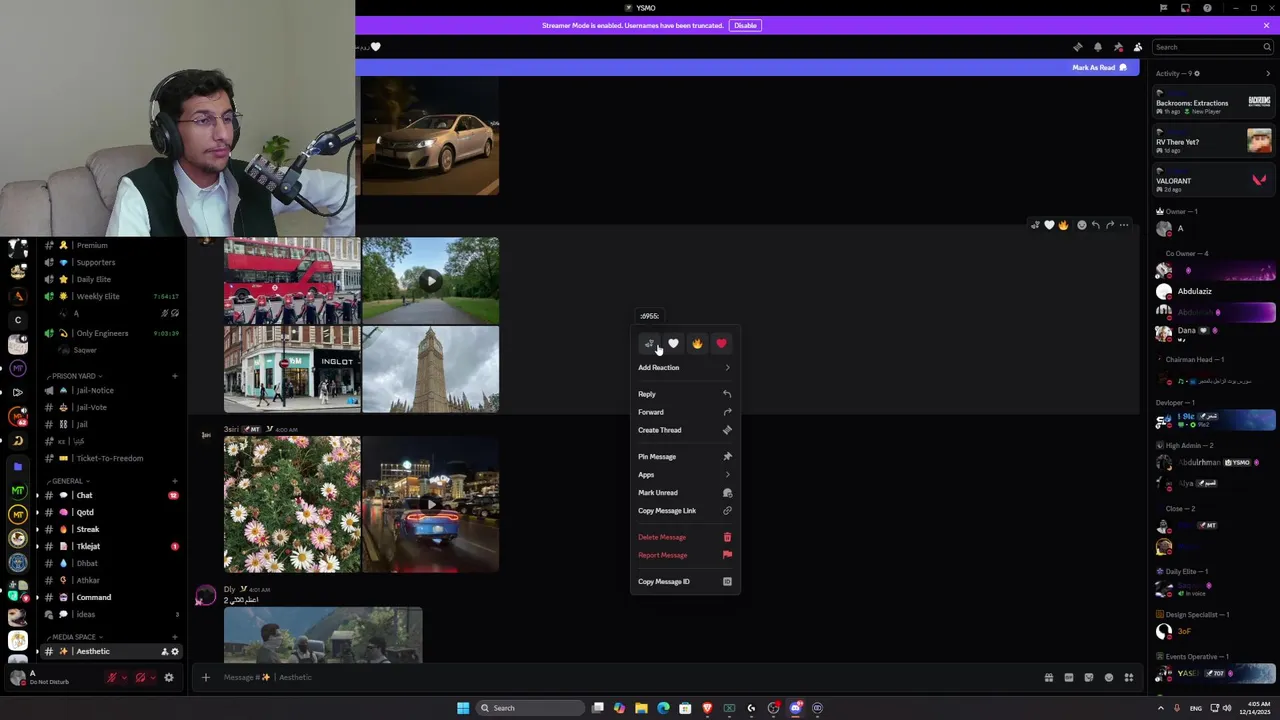Click Edit Channel gear for Aesthetic channel
The image size is (1280, 720).
click(x=175, y=652)
